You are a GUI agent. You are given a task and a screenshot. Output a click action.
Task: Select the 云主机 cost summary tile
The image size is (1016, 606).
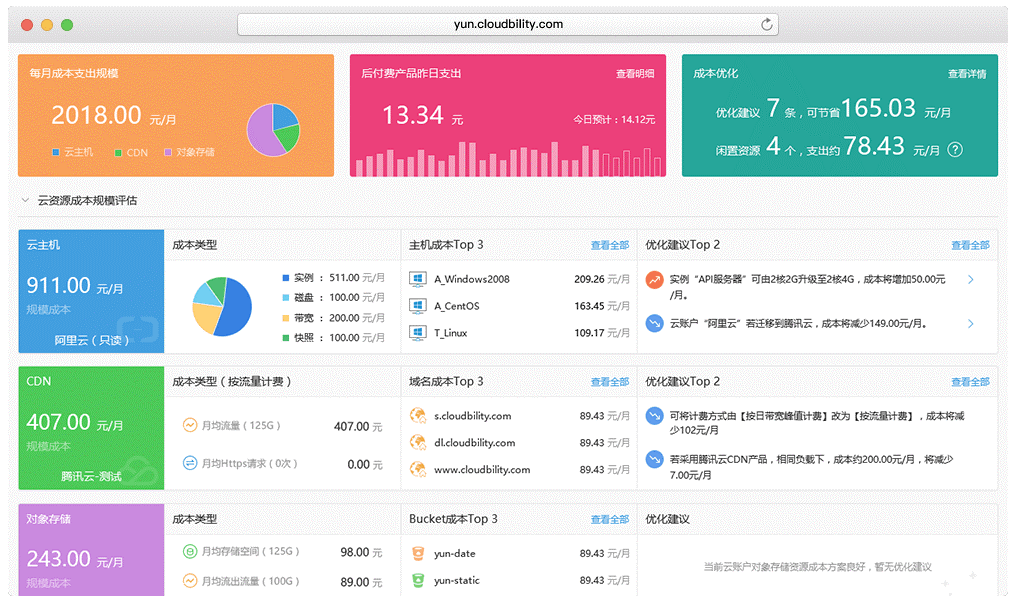(x=91, y=291)
